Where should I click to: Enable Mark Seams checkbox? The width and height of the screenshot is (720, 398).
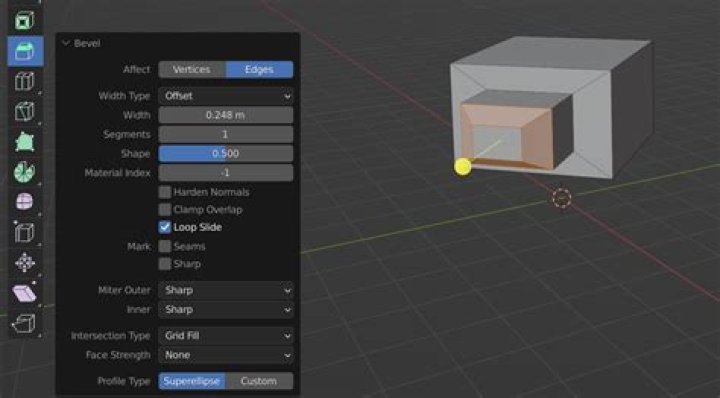(x=165, y=247)
